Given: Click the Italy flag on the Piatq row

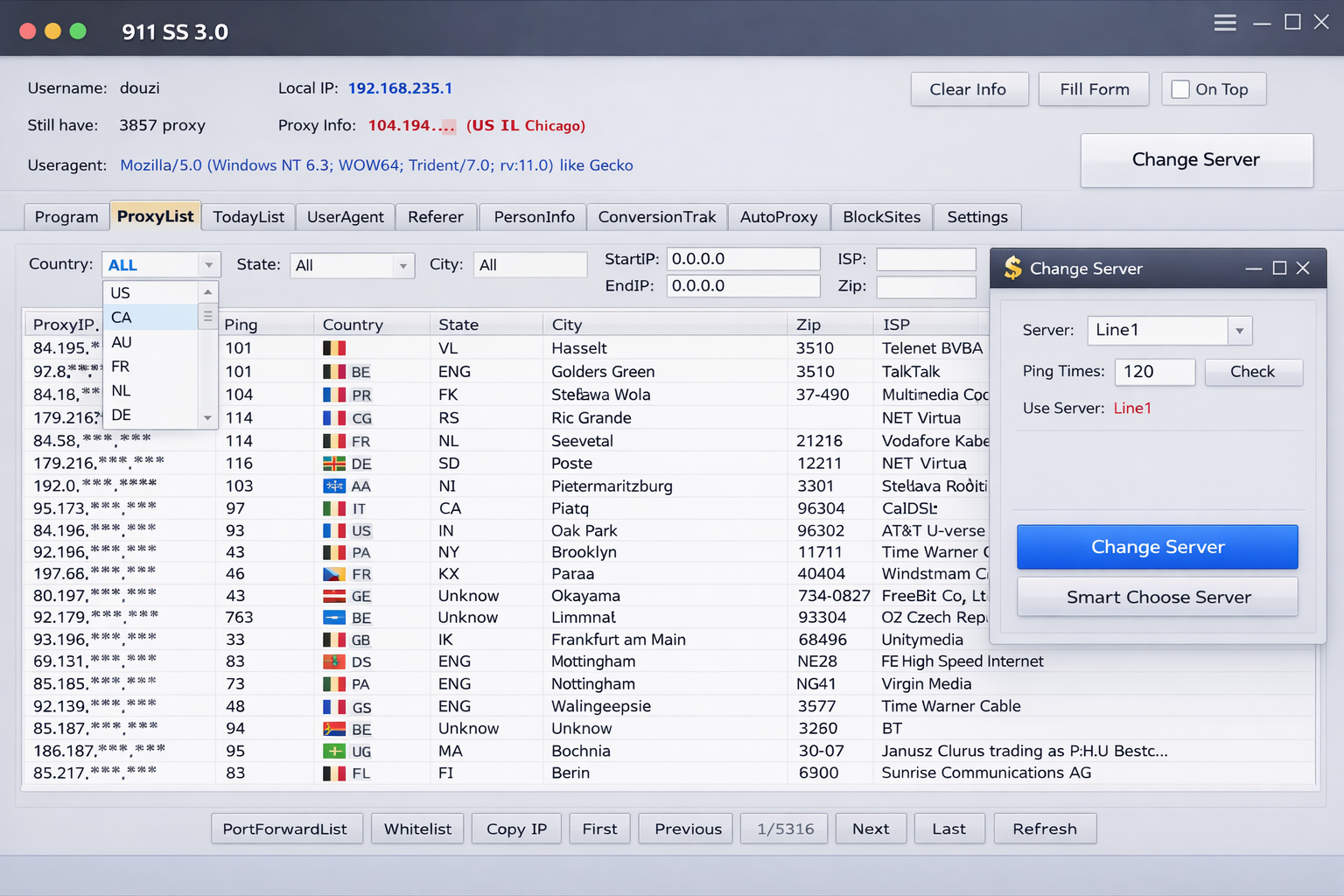Looking at the screenshot, I should 334,507.
